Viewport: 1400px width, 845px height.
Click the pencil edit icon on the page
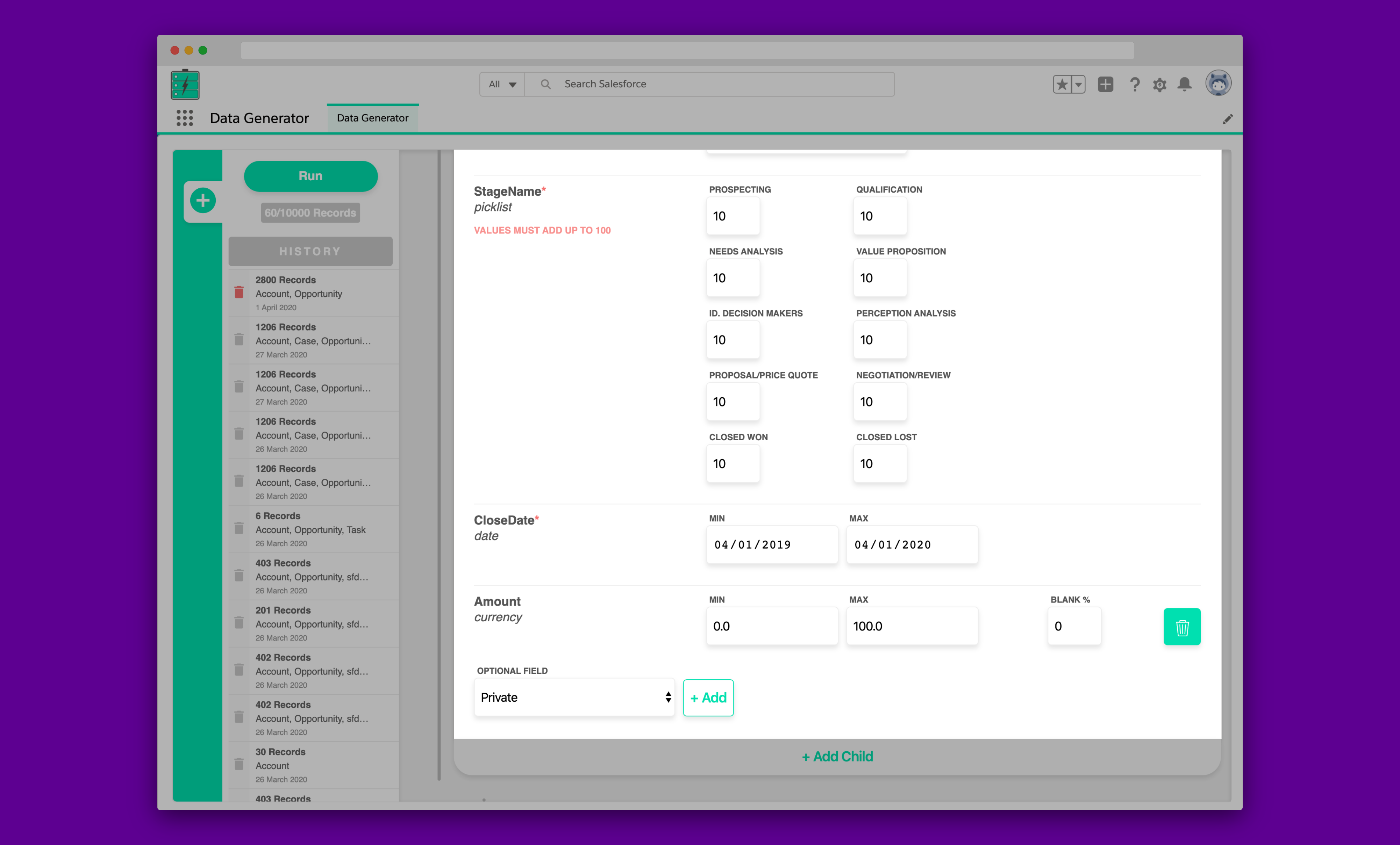tap(1228, 119)
